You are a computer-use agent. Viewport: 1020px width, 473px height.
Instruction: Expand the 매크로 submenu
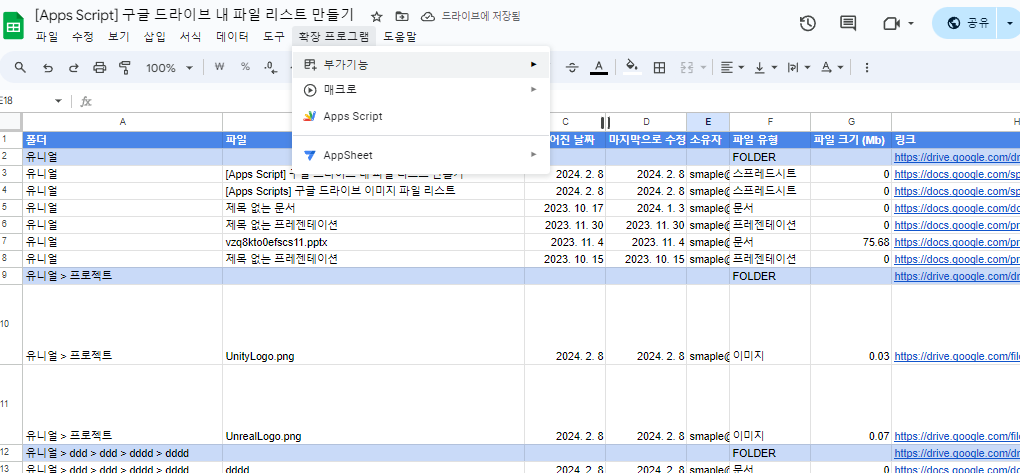[x=421, y=89]
